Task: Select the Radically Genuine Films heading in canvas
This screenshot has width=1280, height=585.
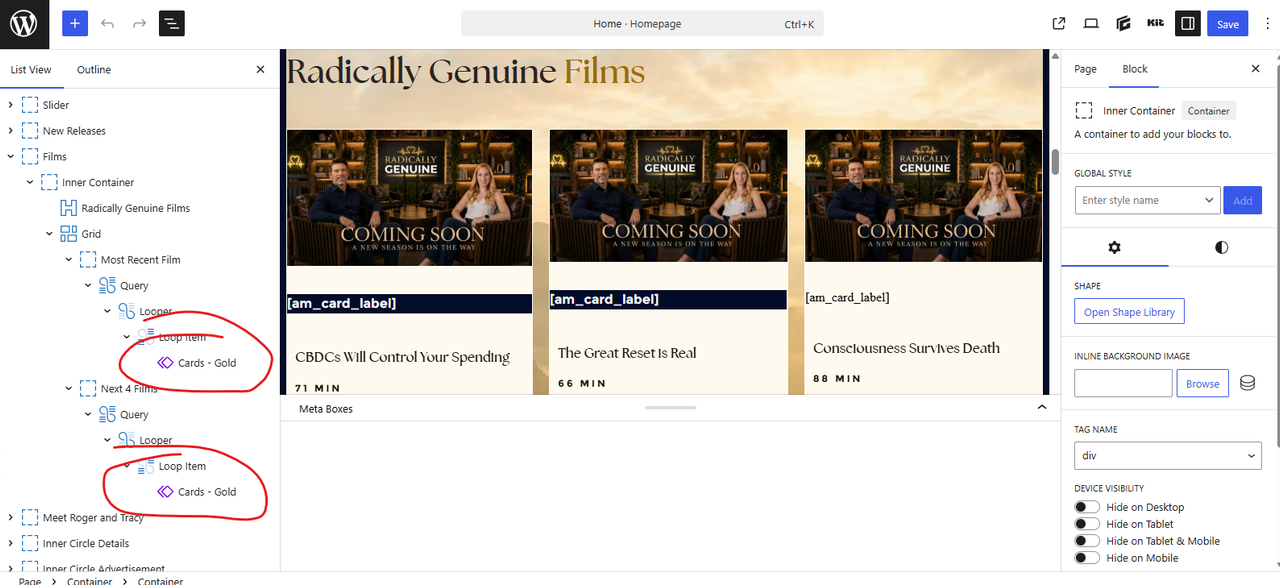Action: click(x=466, y=72)
